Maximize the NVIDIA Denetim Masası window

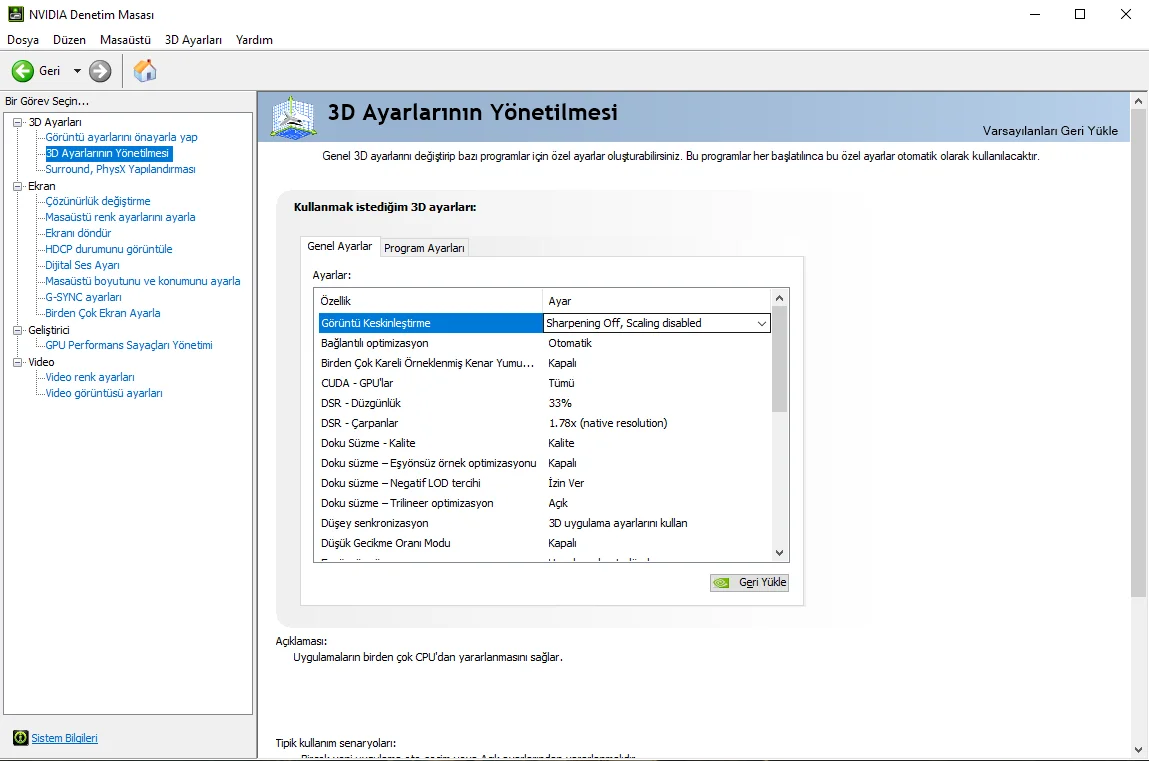pos(1080,14)
